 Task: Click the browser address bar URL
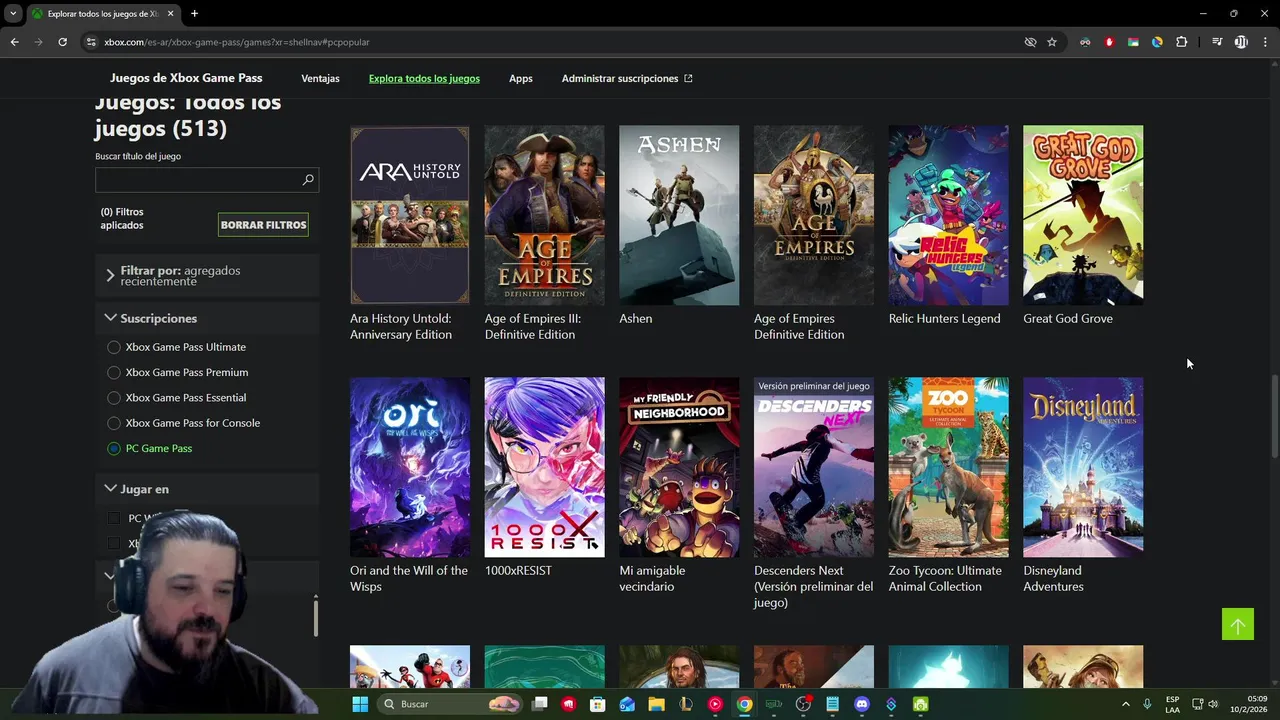point(237,42)
